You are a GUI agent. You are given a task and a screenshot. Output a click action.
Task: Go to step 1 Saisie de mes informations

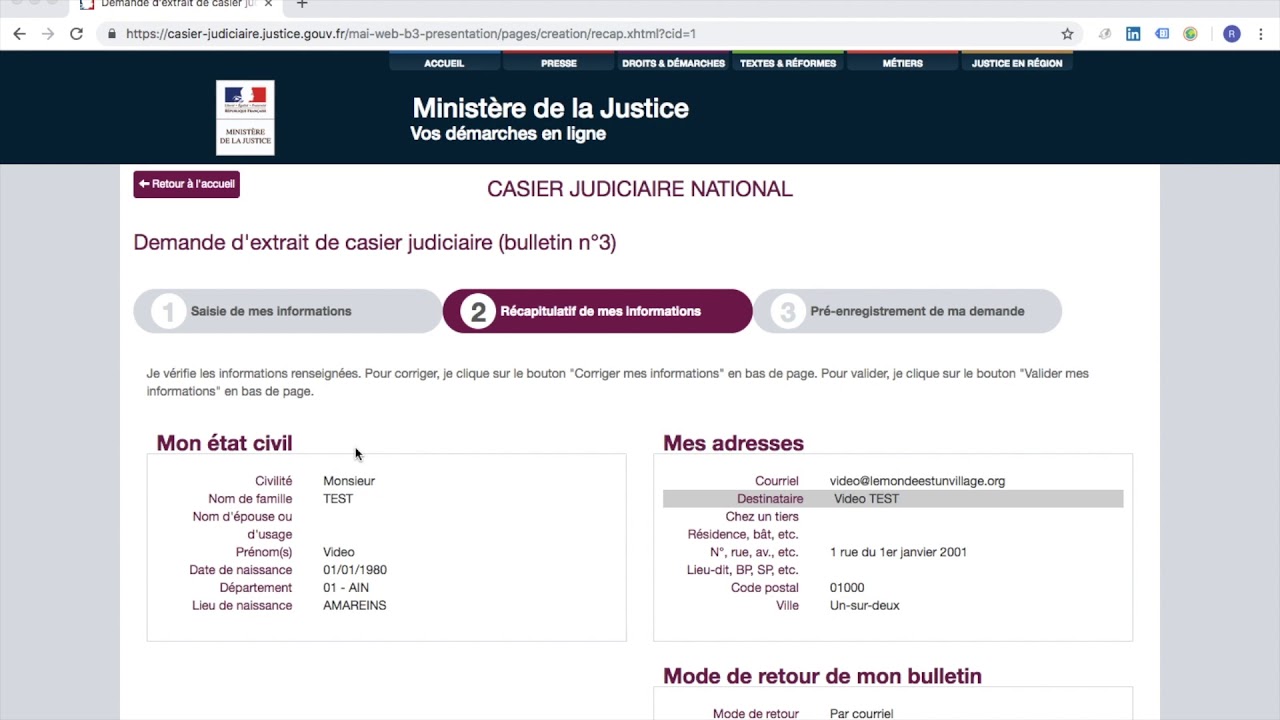click(x=287, y=311)
